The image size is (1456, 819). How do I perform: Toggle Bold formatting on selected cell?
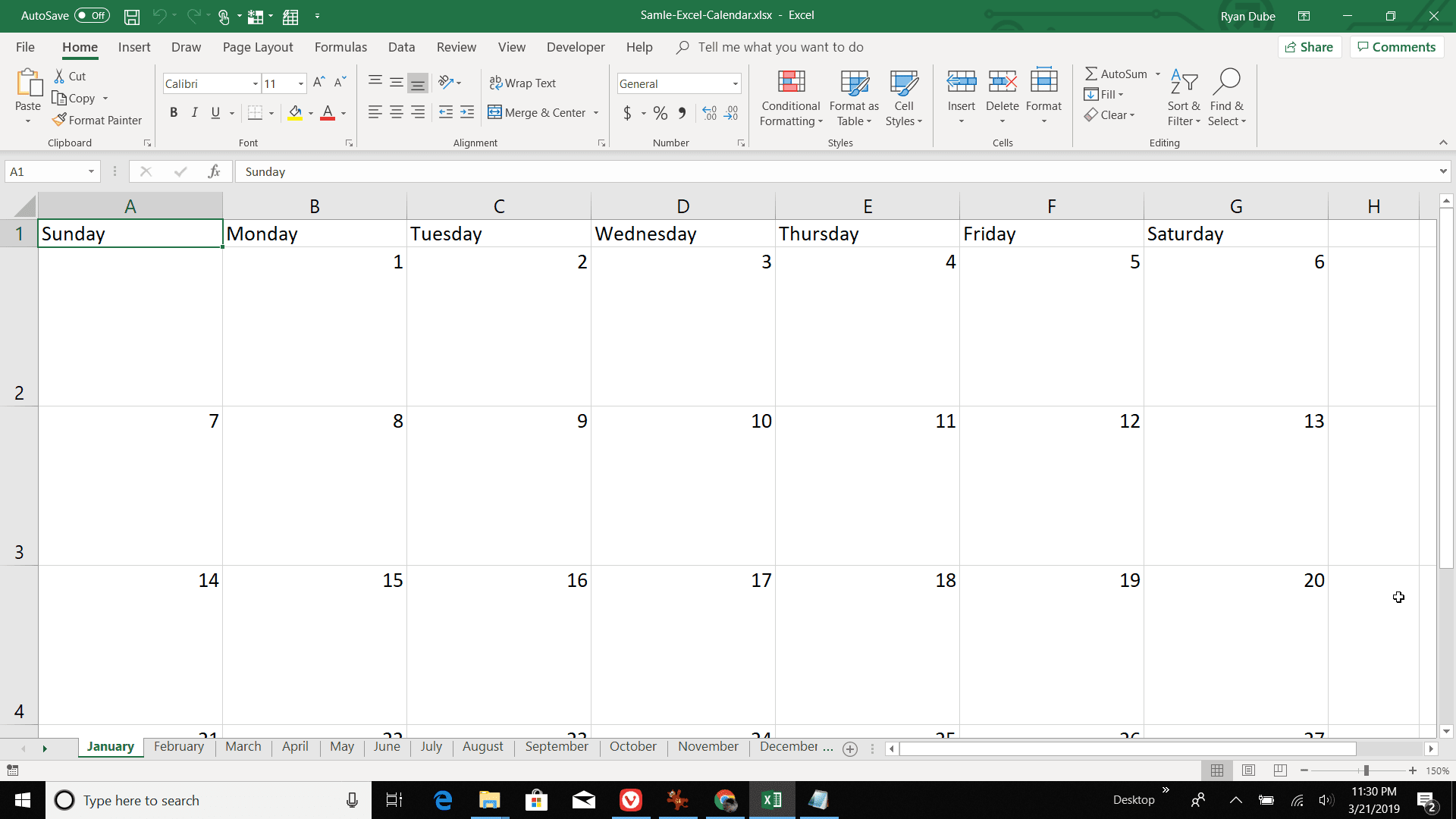click(172, 112)
